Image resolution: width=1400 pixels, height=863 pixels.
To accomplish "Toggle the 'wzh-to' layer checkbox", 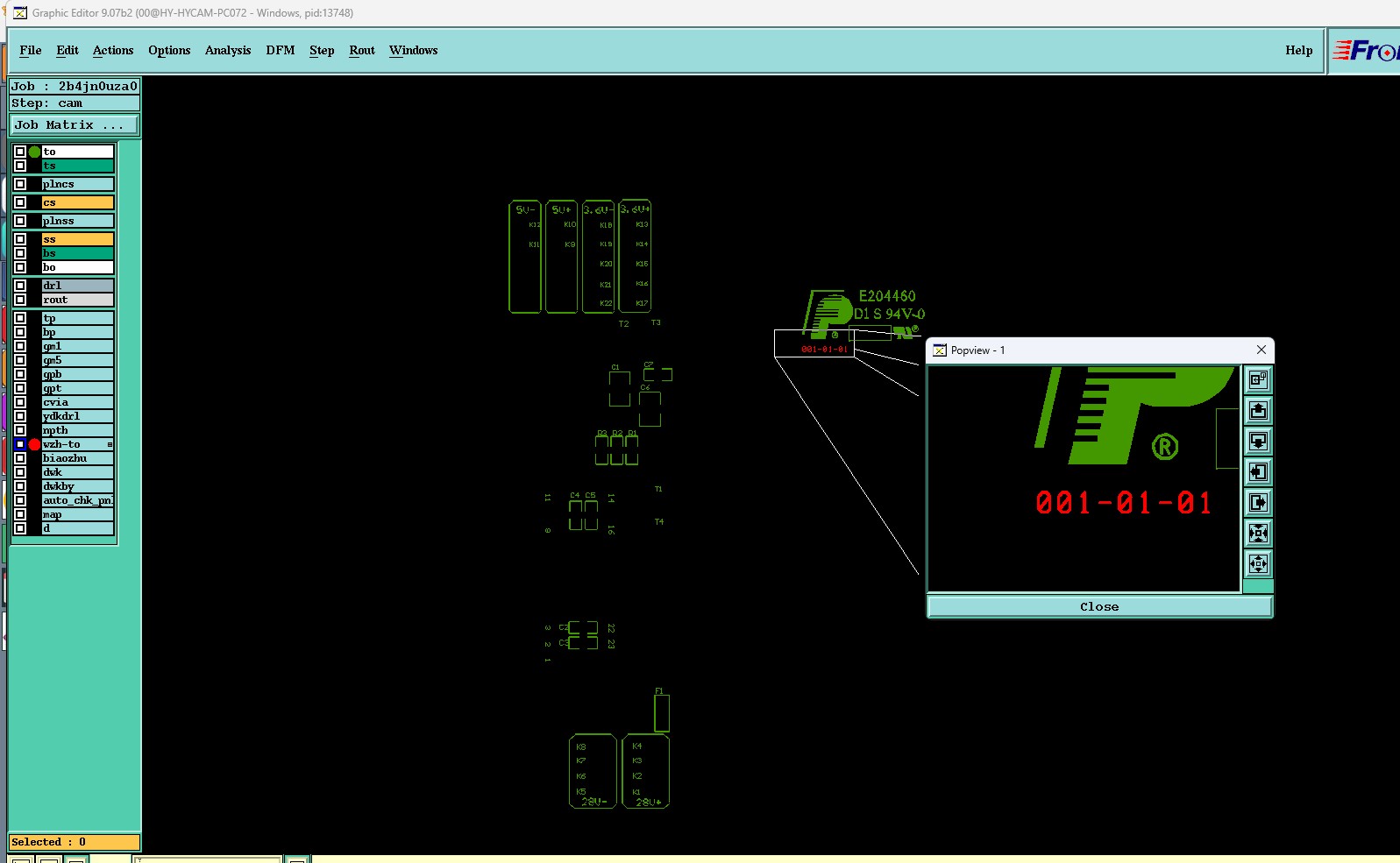I will pos(20,444).
